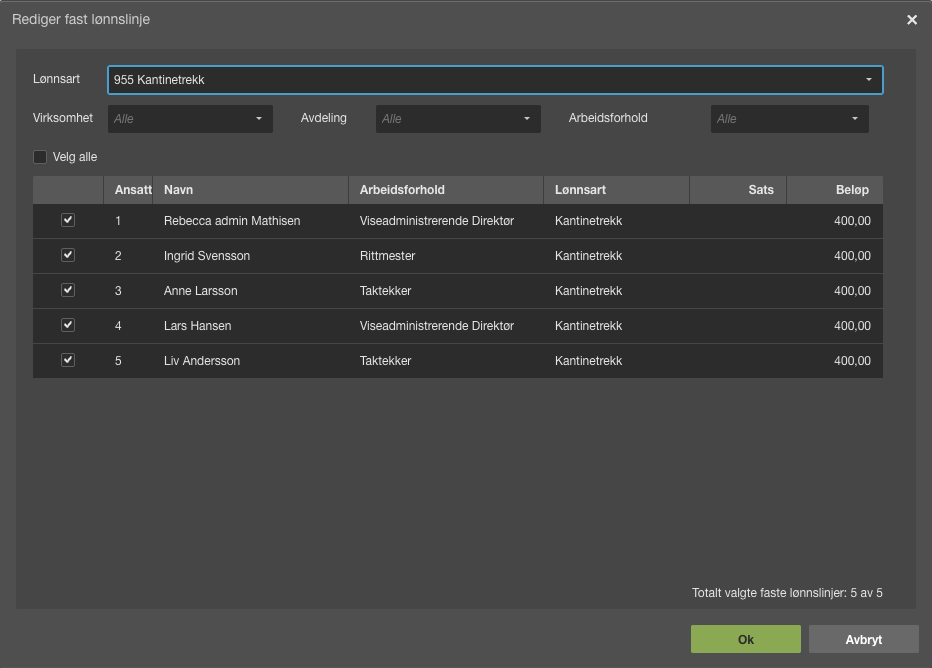Click Kantinetrekk in Ingrid Svensson's row
Viewport: 932px width, 668px height.
588,256
